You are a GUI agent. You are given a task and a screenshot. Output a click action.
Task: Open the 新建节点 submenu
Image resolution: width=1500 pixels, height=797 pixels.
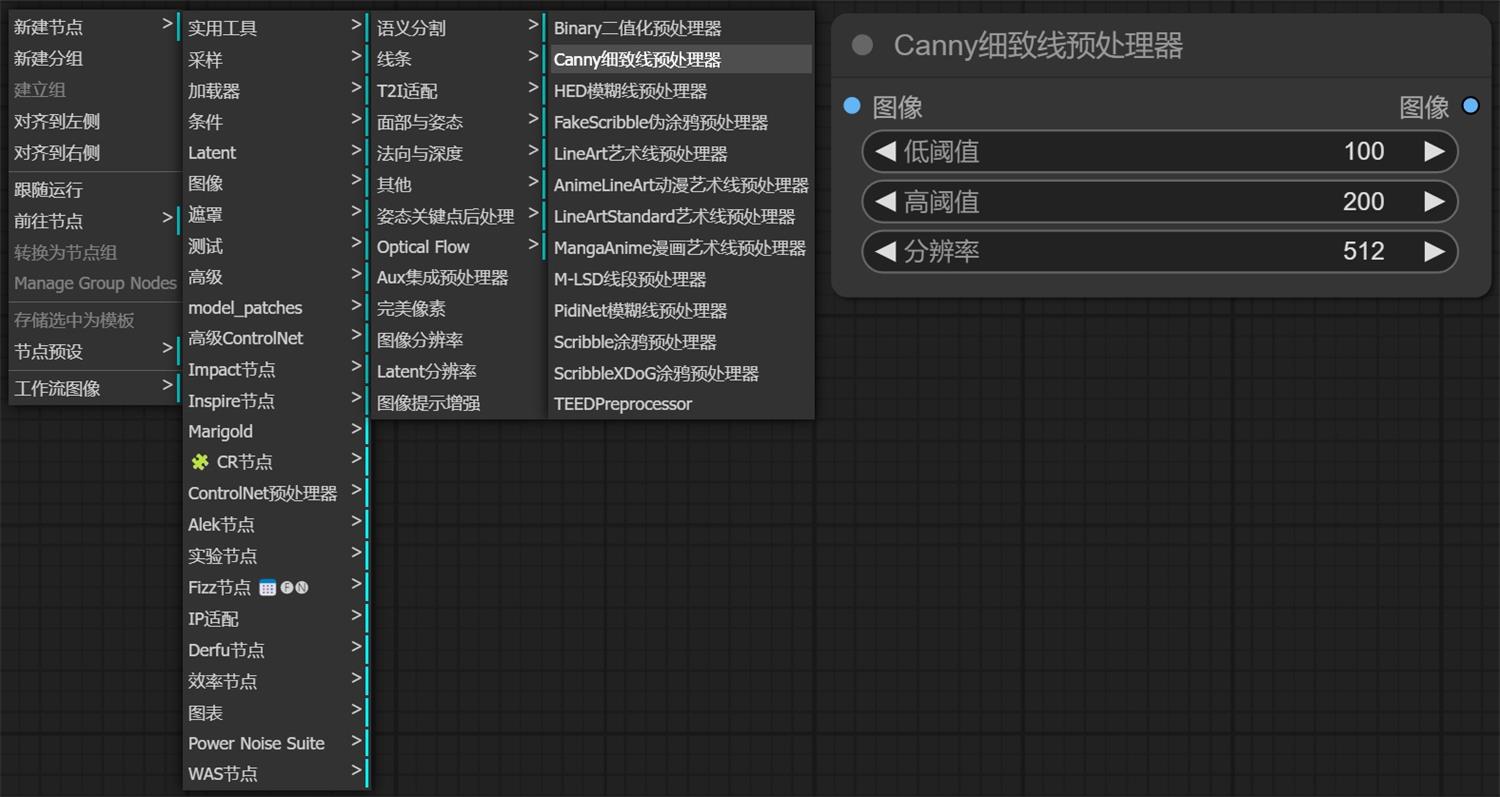pyautogui.click(x=93, y=27)
